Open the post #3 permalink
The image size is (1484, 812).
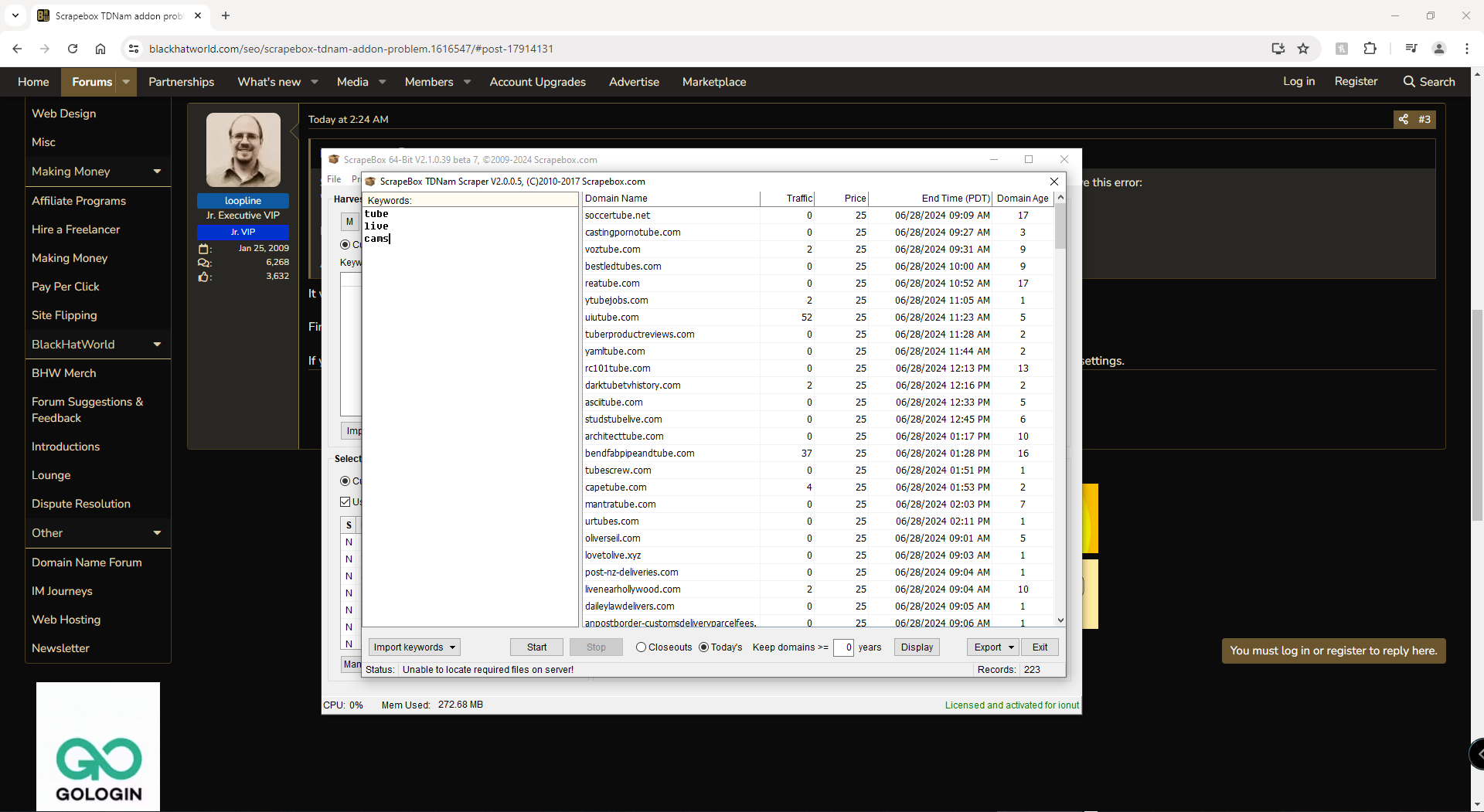1424,119
